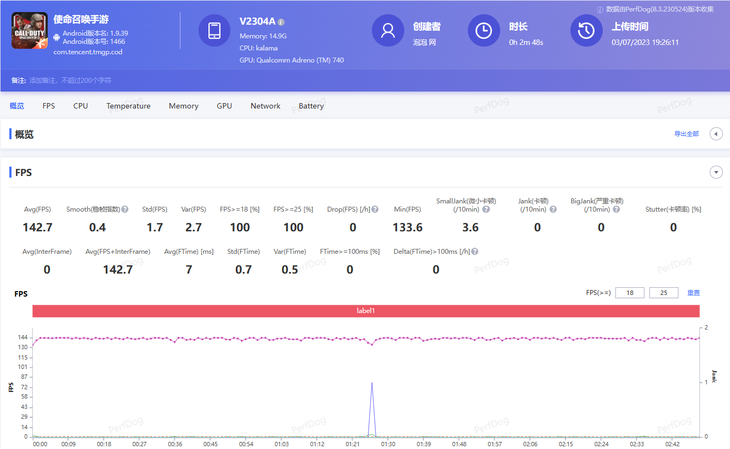Click the remarks note input field
The height and width of the screenshot is (449, 730).
point(70,79)
